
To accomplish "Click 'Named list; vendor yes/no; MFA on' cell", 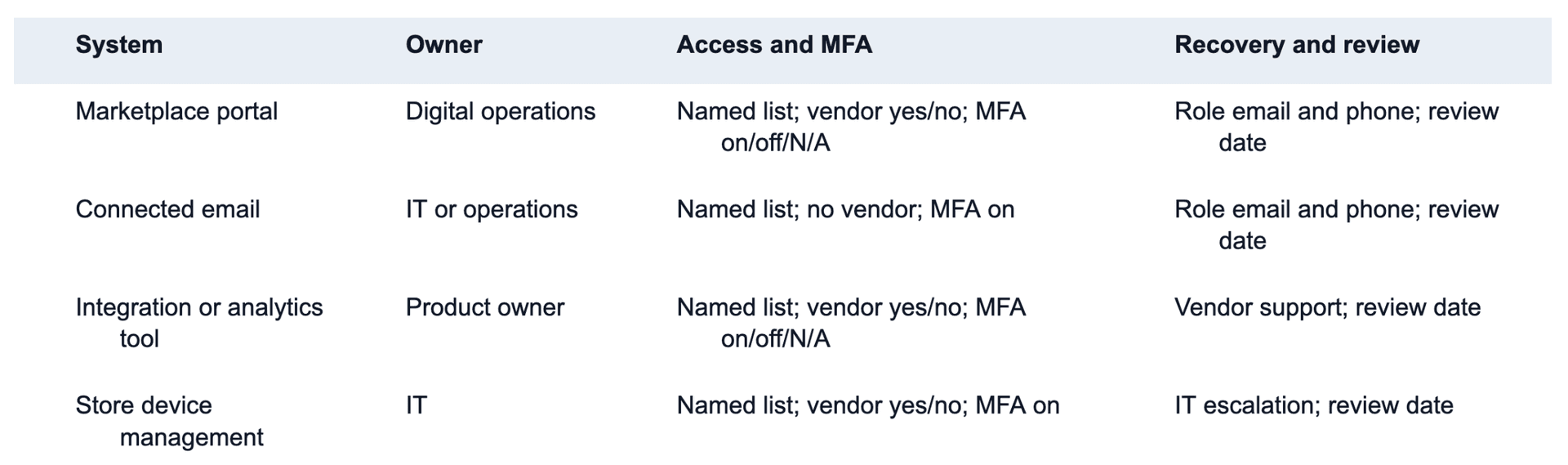I will click(x=868, y=405).
